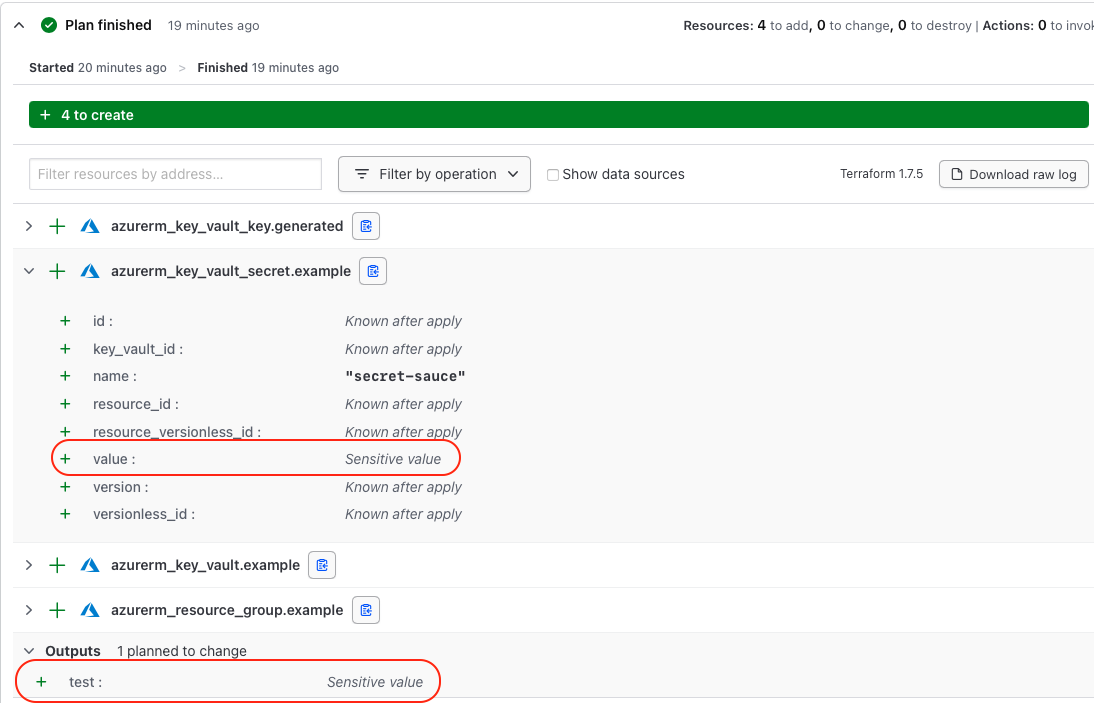This screenshot has height=703, width=1094.
Task: Collapse the Outputs section
Action: point(29,651)
